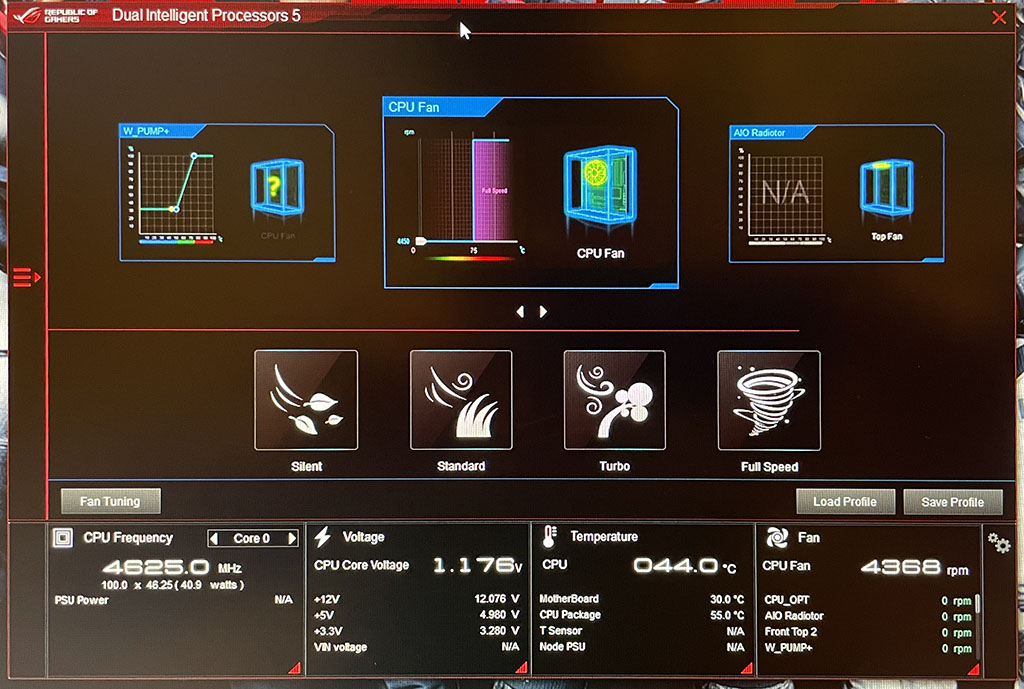Click the +12V voltage row

coord(416,599)
